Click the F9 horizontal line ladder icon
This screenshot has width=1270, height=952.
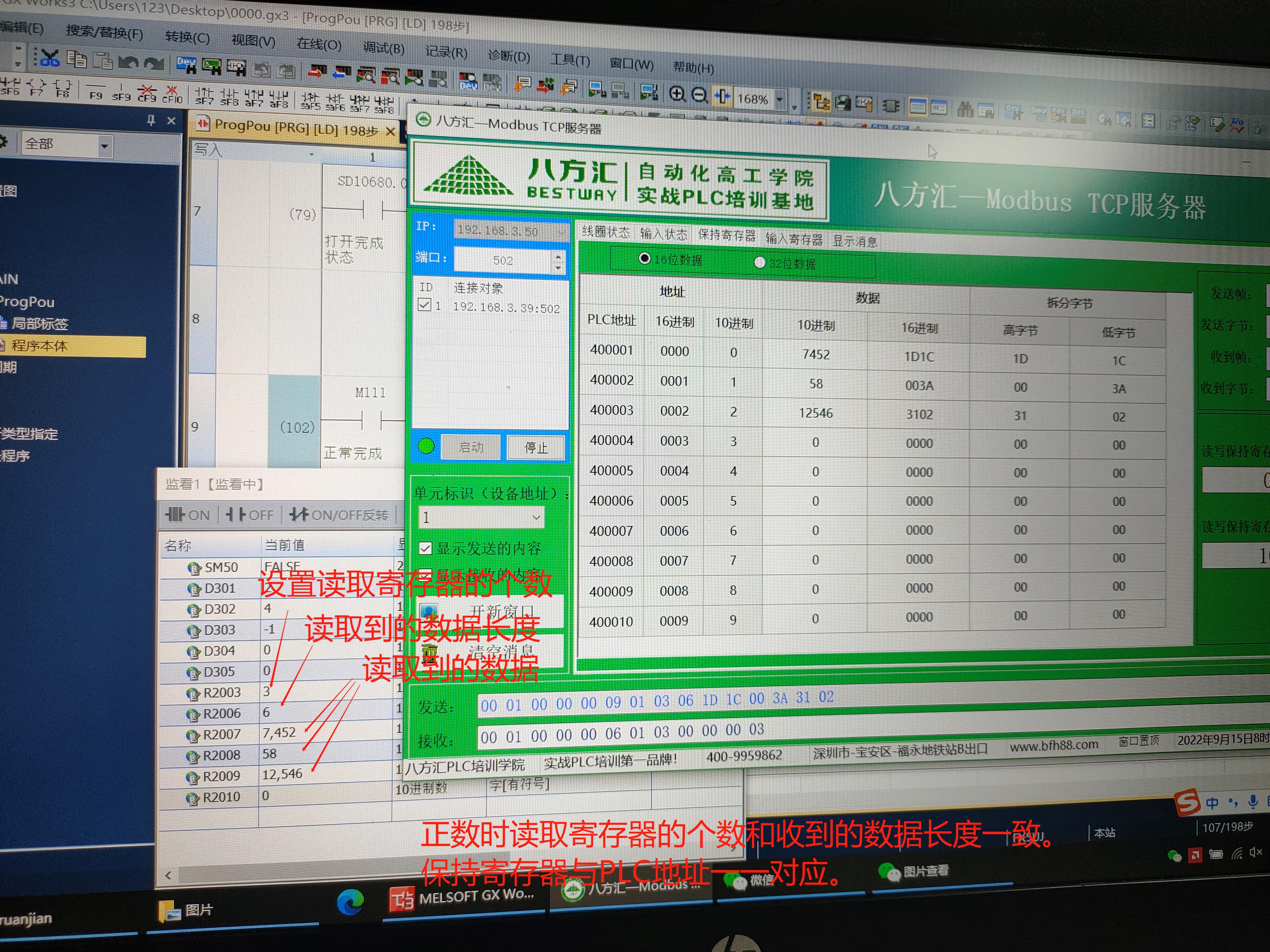pyautogui.click(x=96, y=91)
